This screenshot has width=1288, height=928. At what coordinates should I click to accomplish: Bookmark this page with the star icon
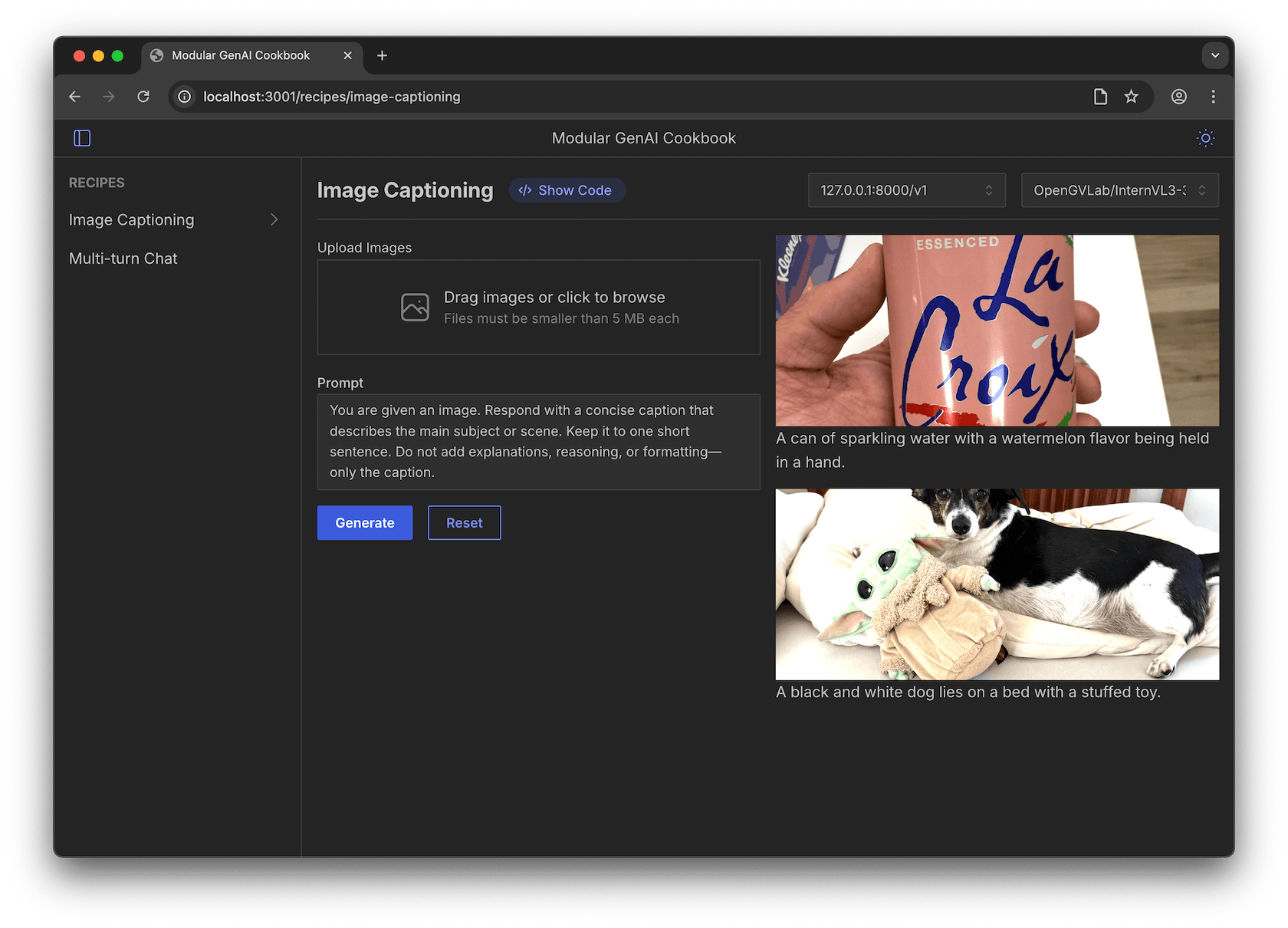click(1131, 97)
